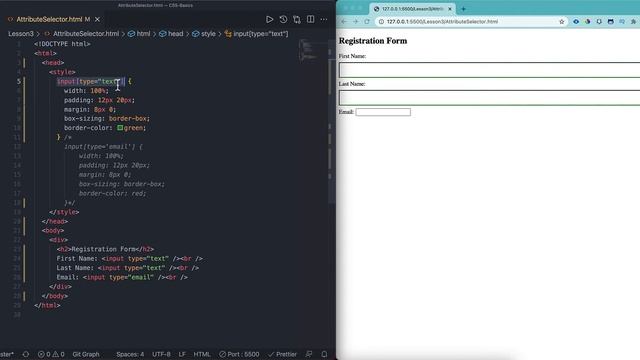Click the feedback icon in status bar
Image resolution: width=640 pixels, height=360 pixels.
309,354
